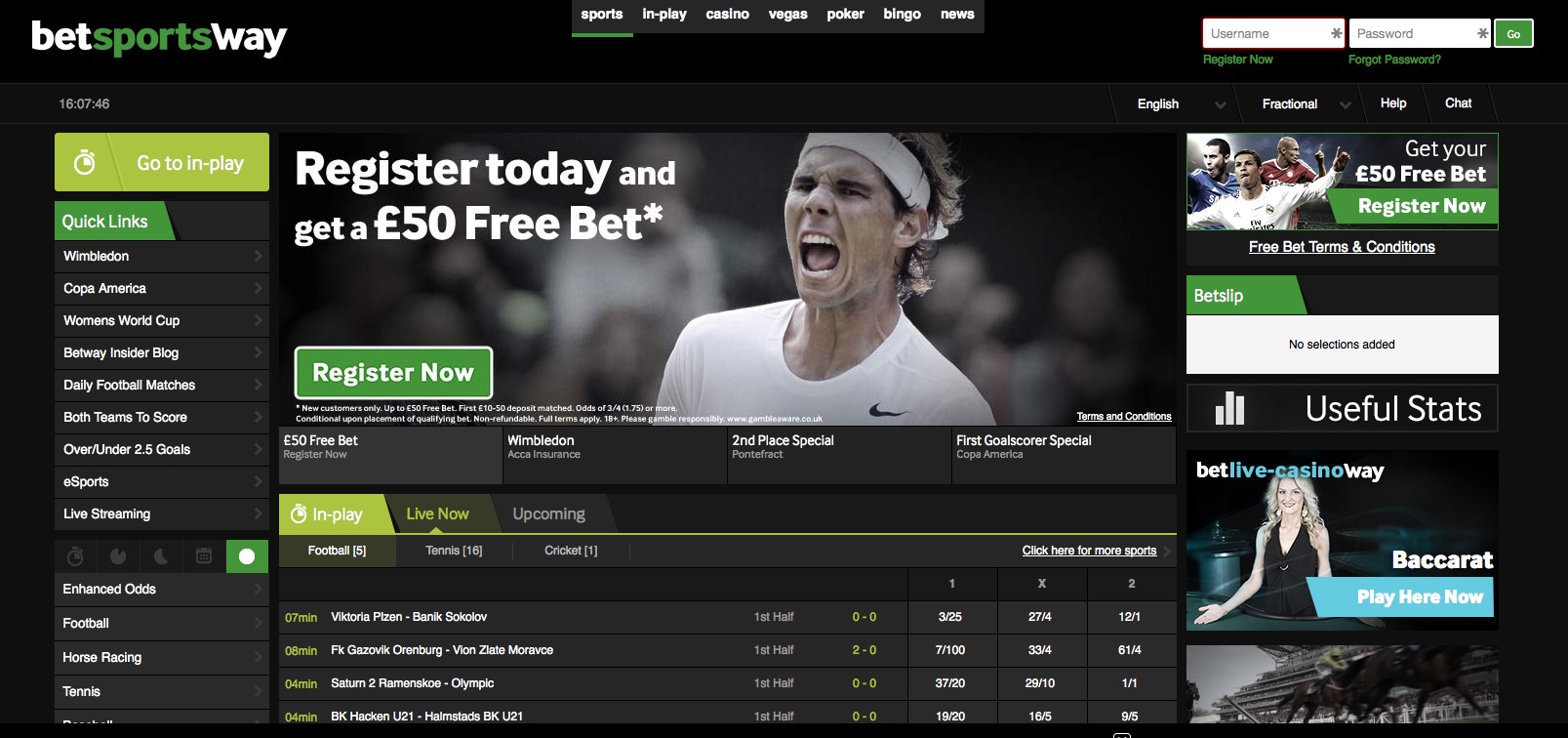
Task: Select the pie-chart time filter icon
Action: 118,556
